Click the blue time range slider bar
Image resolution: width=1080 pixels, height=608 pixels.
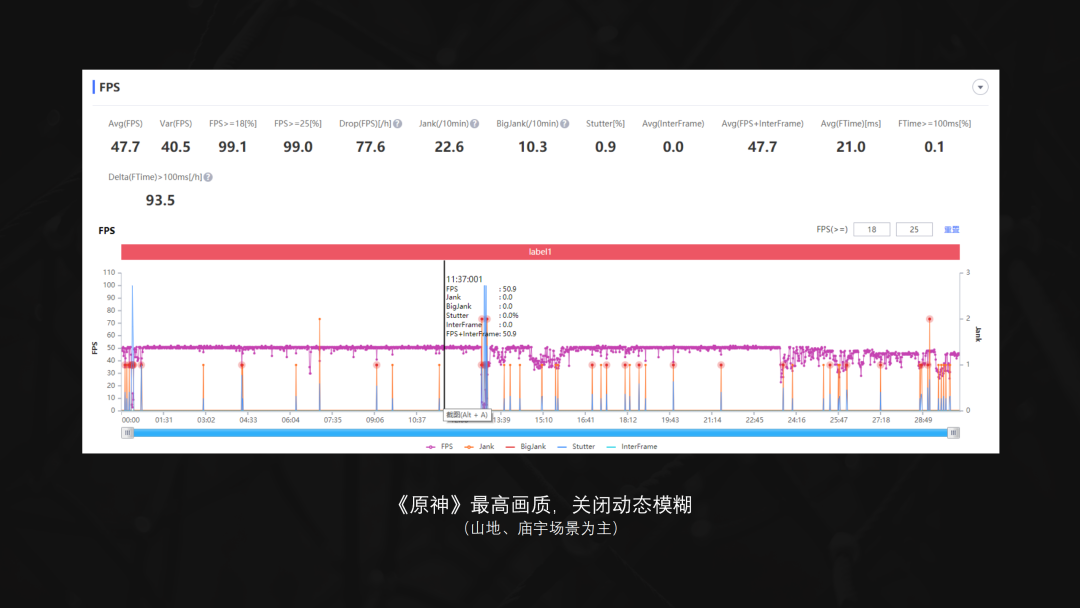pos(540,432)
